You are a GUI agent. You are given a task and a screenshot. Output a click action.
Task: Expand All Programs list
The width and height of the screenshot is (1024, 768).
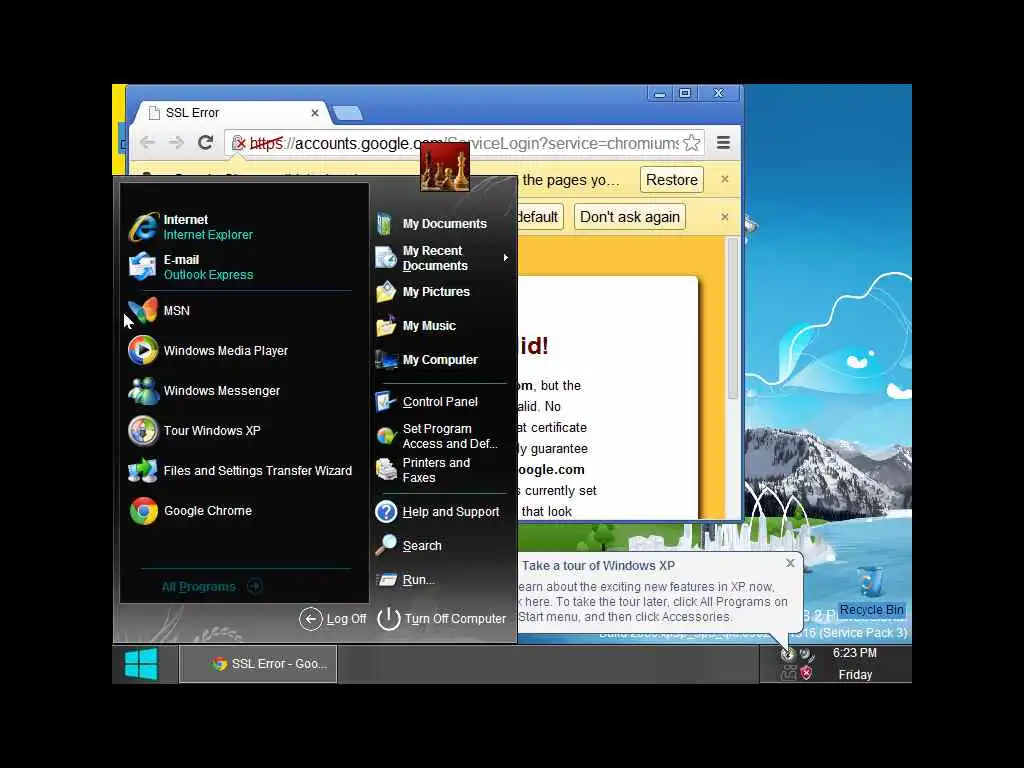(x=212, y=586)
